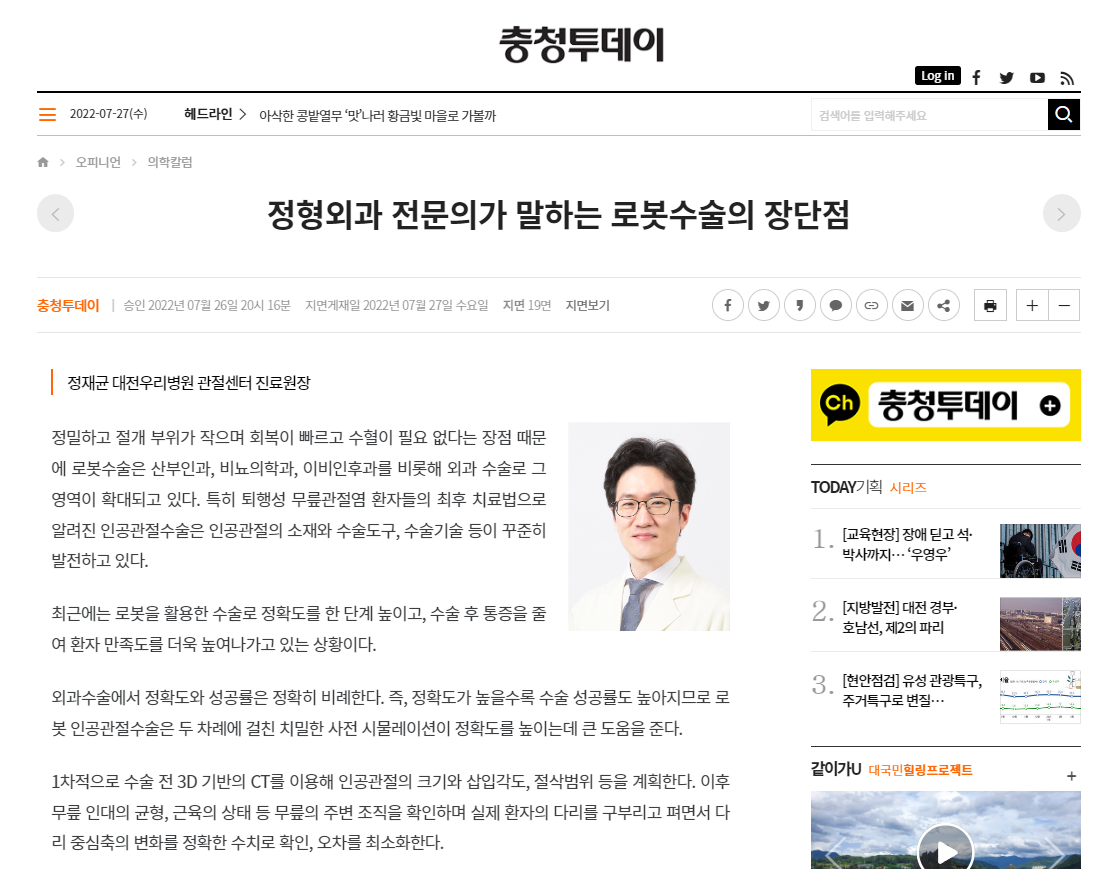Copy article link with chain icon
The image size is (1110, 869).
tap(871, 306)
